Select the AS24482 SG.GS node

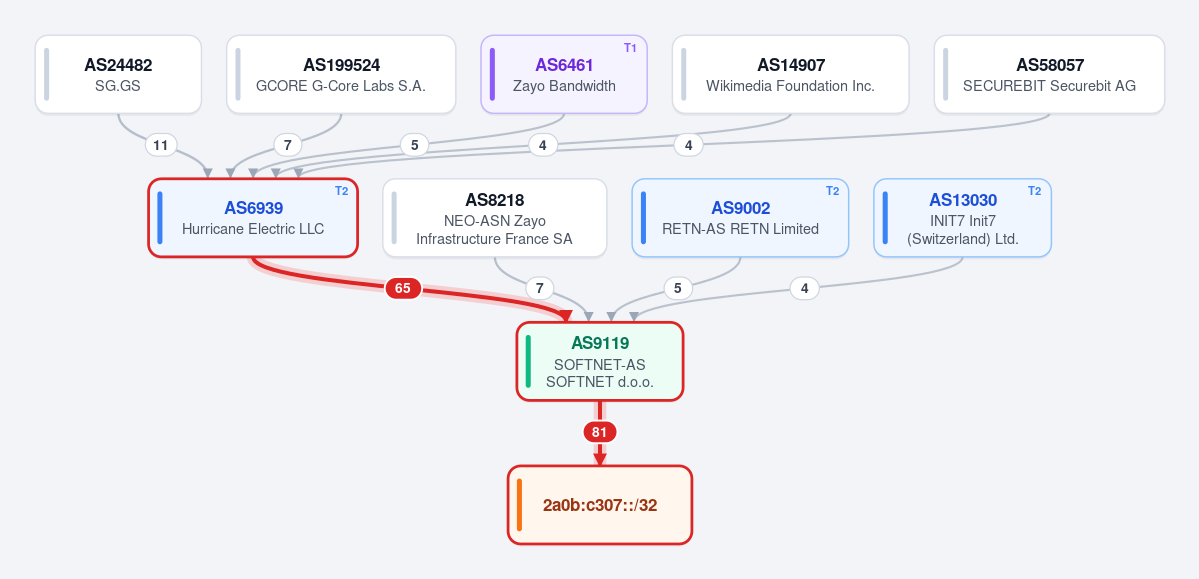[119, 74]
